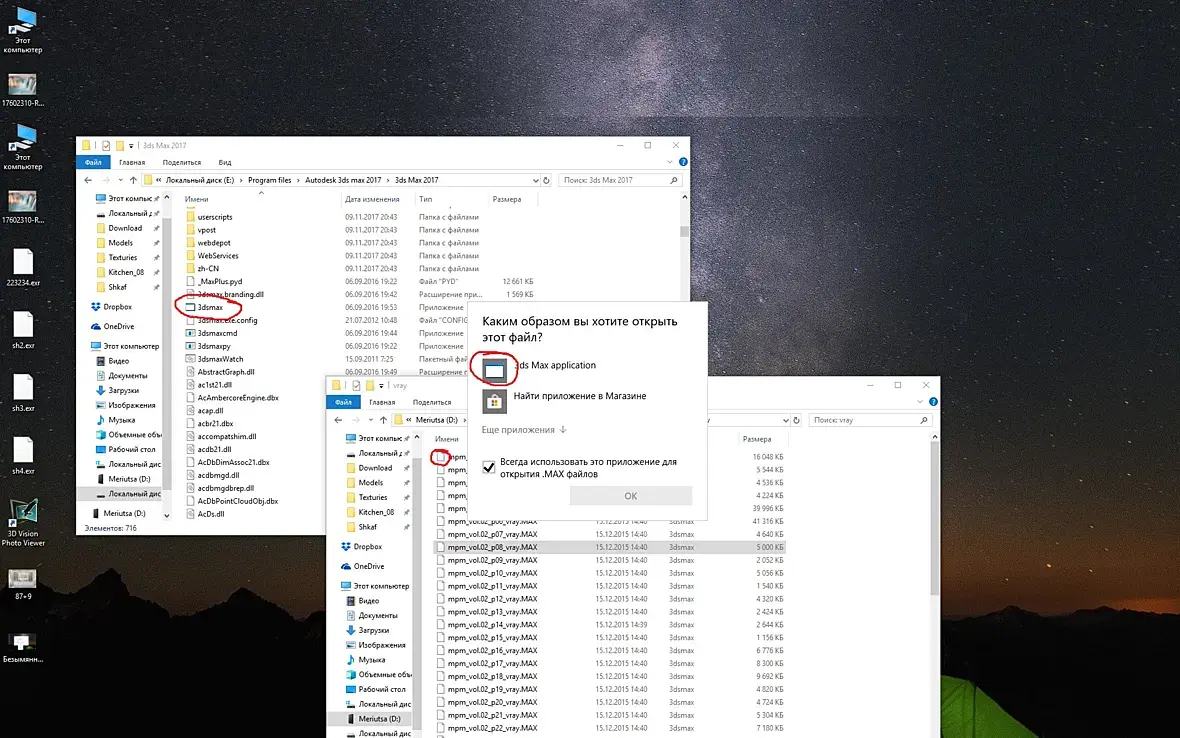Open address bar dropdown in 3ds Max 2017 window
1180x738 pixels.
(x=535, y=181)
